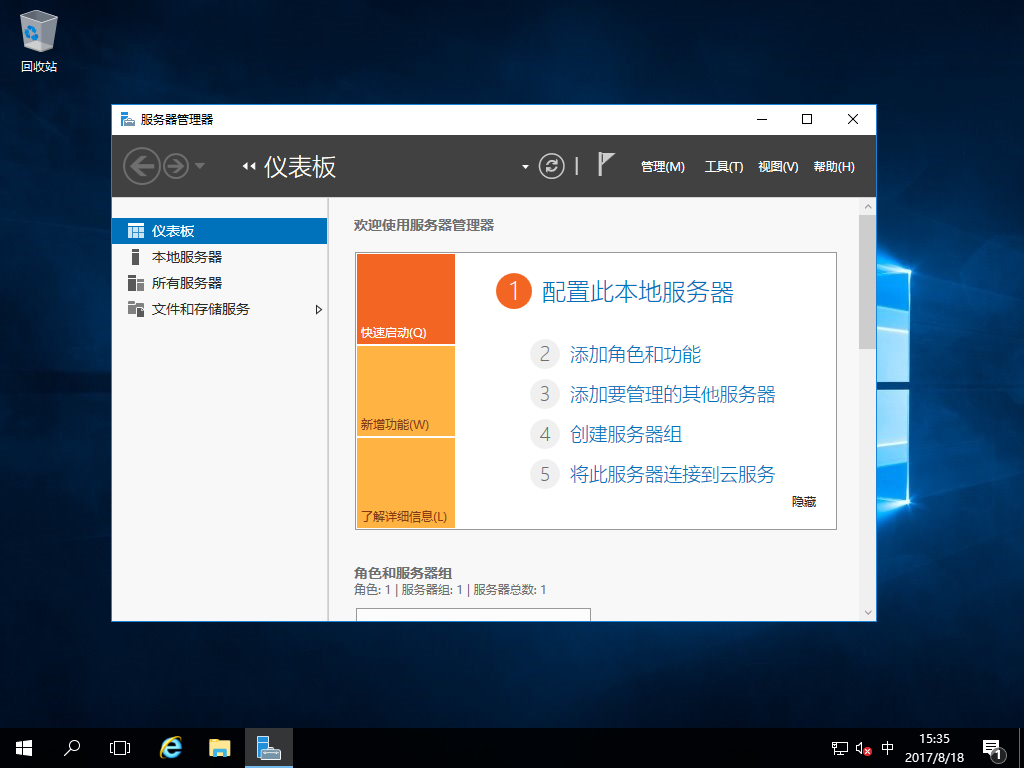Click the Task View taskbar icon
Image resolution: width=1024 pixels, height=768 pixels.
pyautogui.click(x=120, y=747)
